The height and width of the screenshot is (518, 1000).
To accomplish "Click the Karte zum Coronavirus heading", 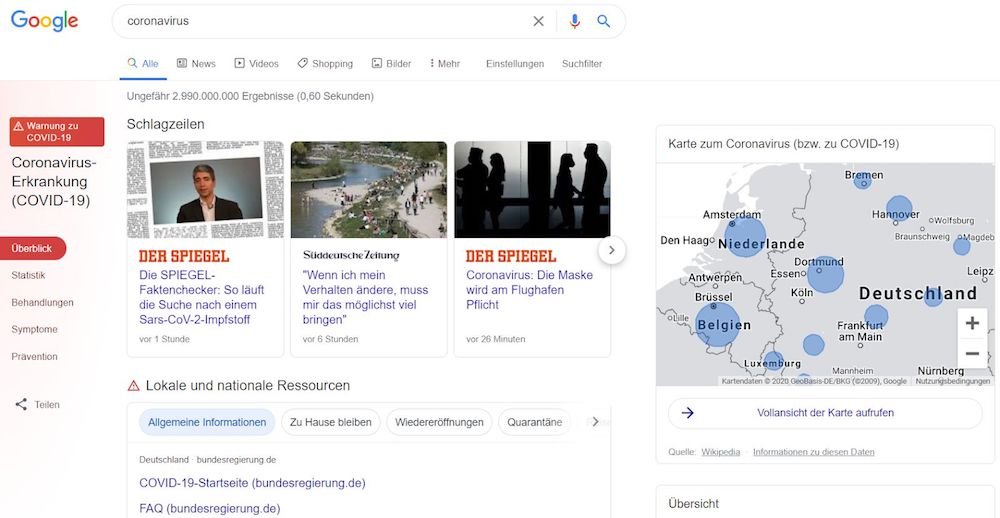I will pos(784,144).
